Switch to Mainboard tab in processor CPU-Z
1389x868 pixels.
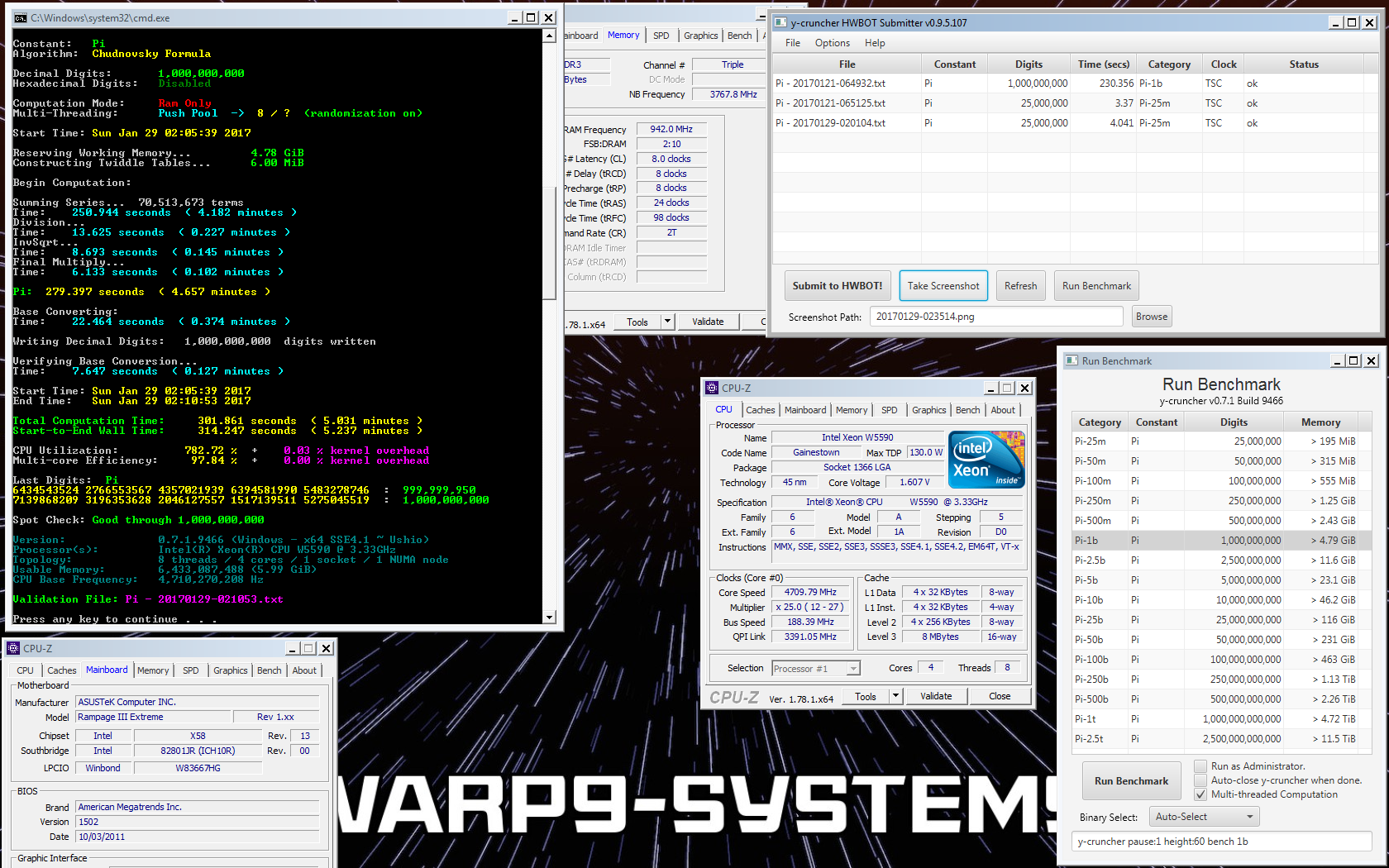click(805, 410)
